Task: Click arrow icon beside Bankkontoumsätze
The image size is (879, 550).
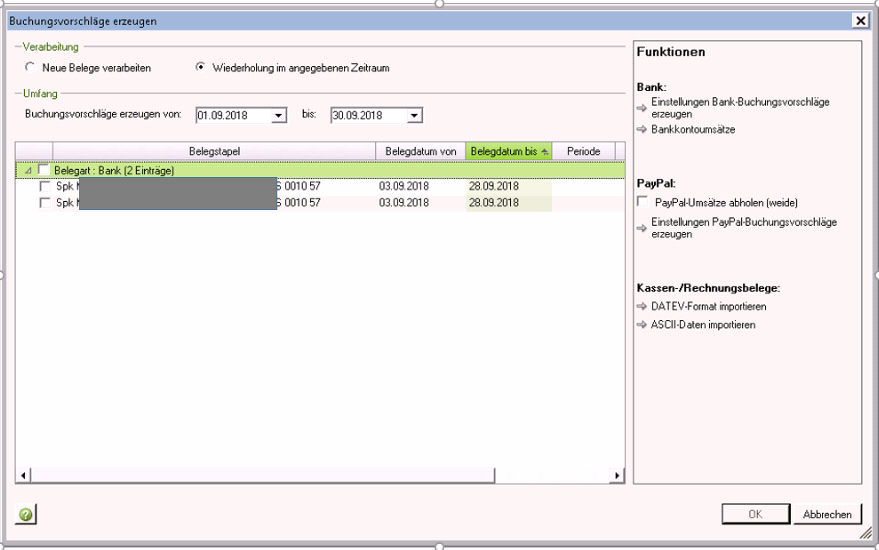Action: pyautogui.click(x=642, y=130)
